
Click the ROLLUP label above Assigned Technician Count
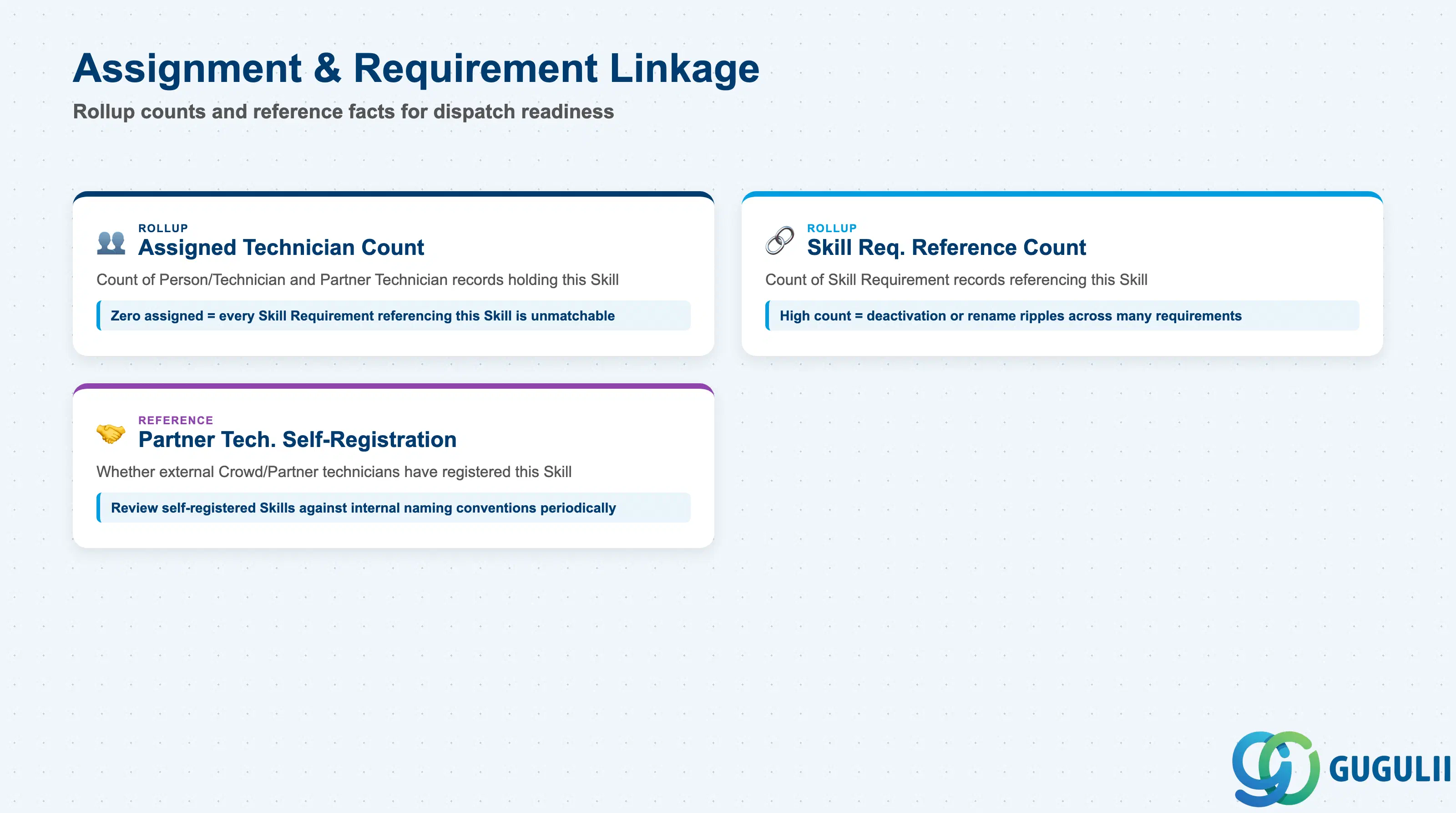163,228
